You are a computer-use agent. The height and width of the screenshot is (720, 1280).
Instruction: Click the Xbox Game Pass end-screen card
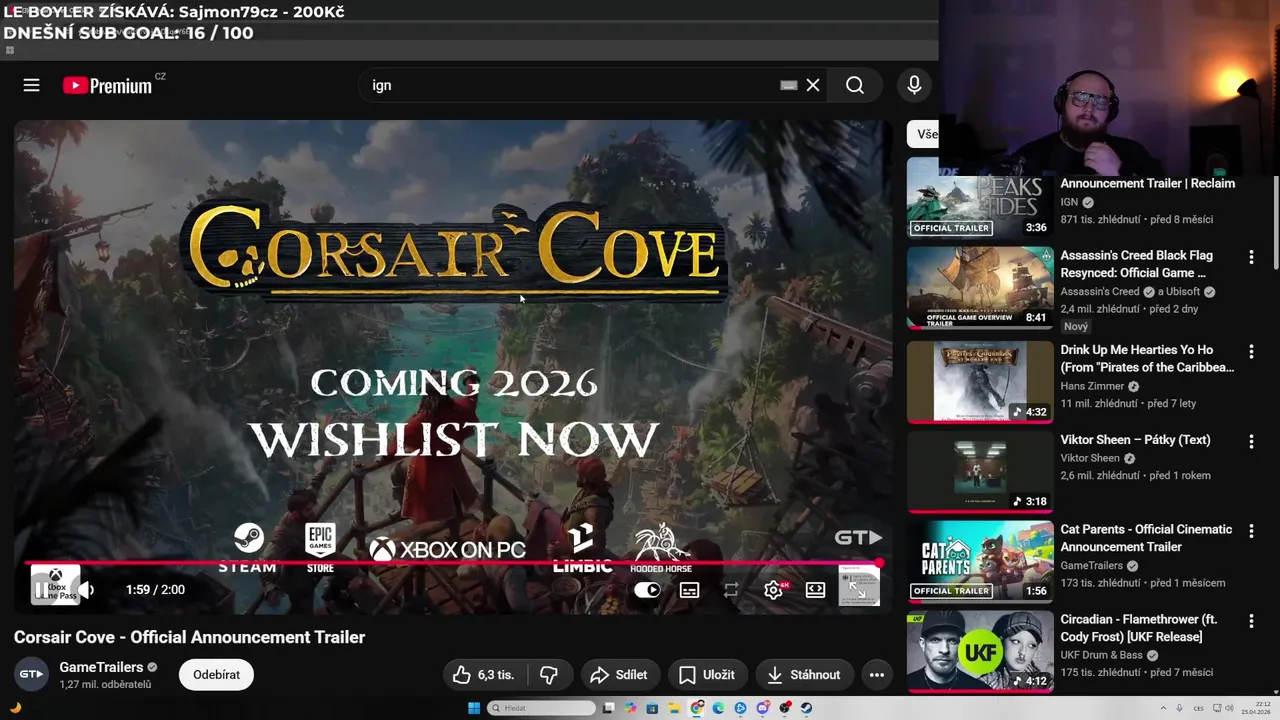pos(56,585)
